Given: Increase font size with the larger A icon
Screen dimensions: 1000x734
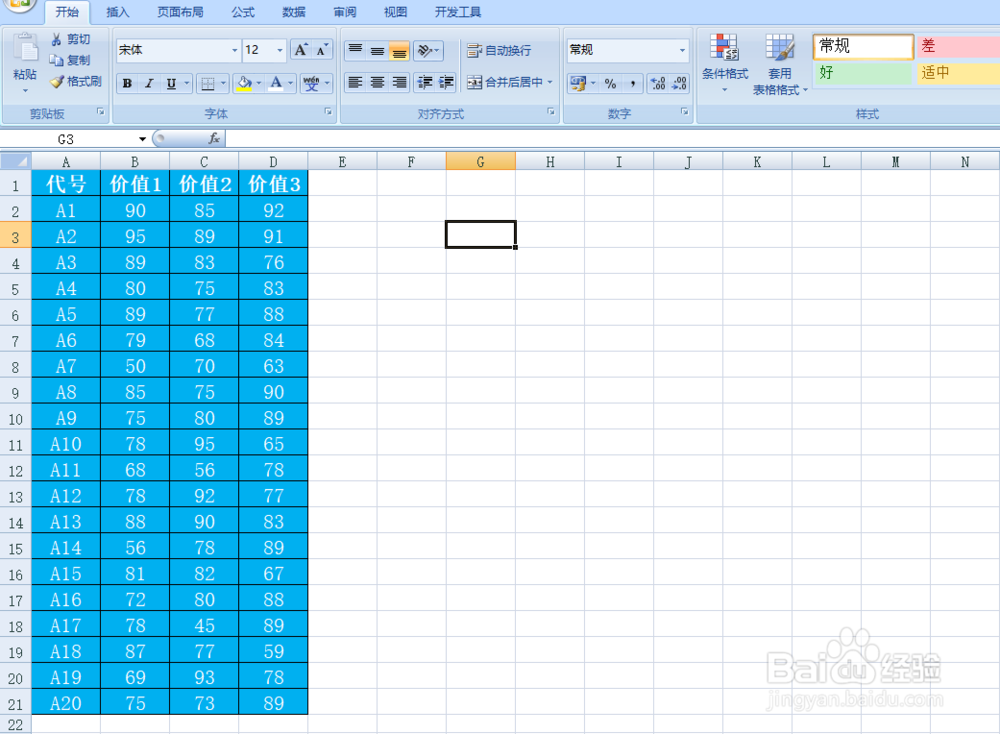Looking at the screenshot, I should pyautogui.click(x=301, y=50).
